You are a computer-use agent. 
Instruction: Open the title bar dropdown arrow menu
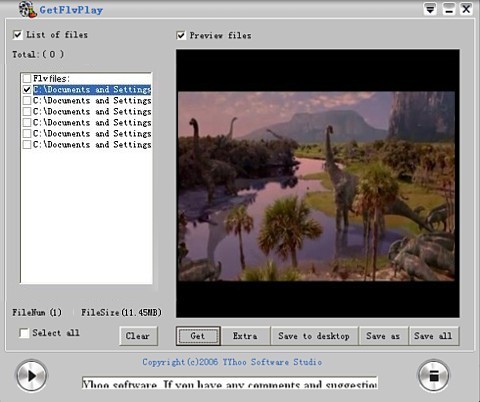430,9
